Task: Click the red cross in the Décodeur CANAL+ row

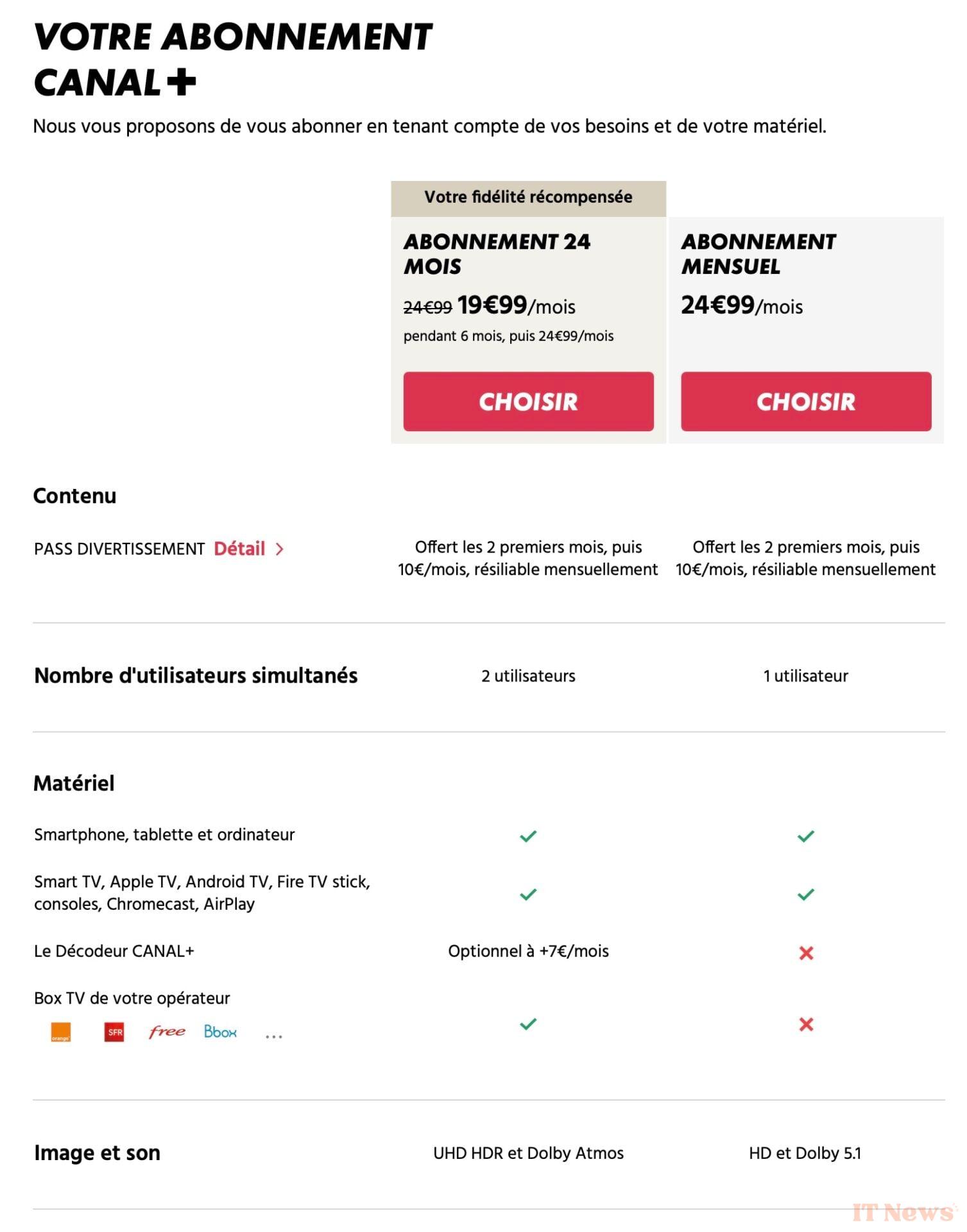Action: 806,954
